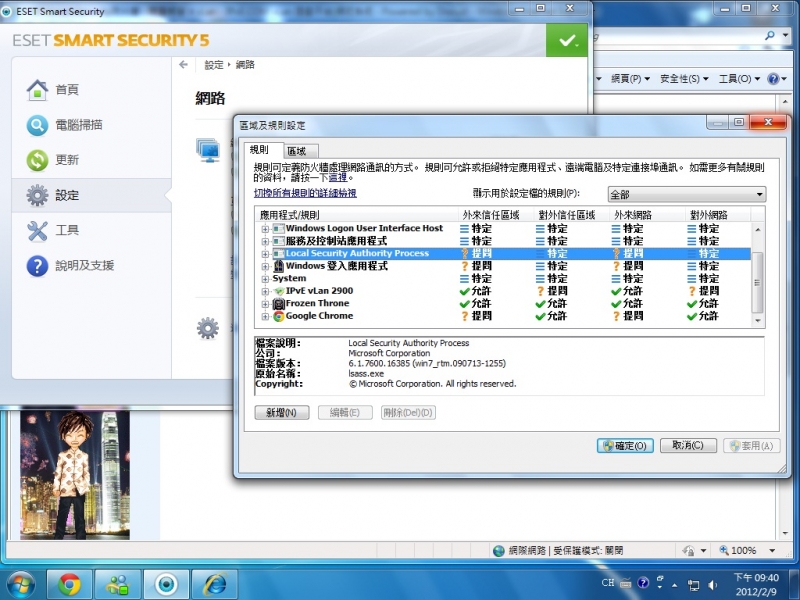Click the green protection status checkmark

(566, 40)
